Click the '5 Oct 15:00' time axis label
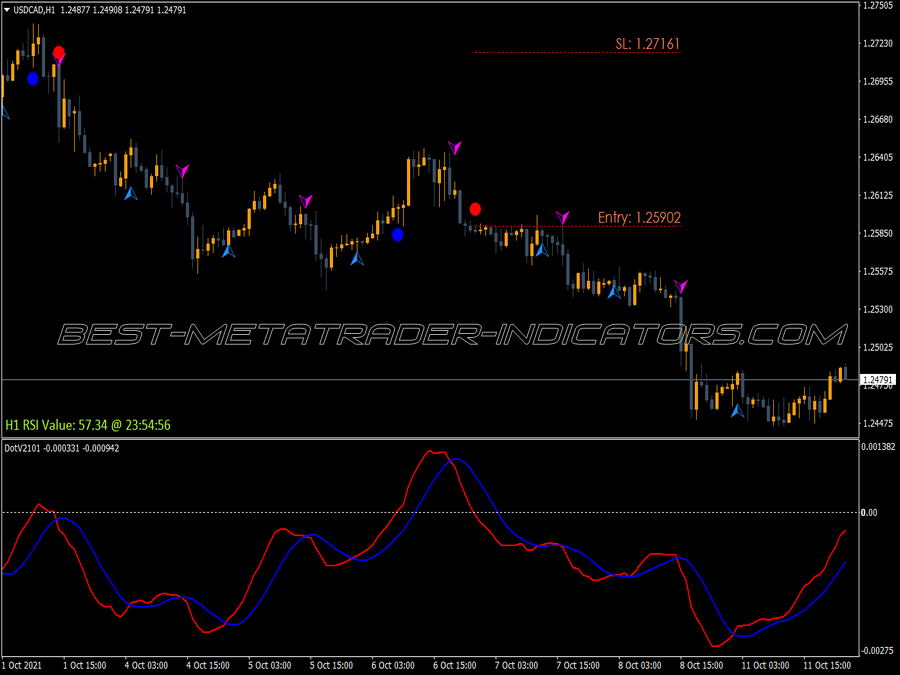900x675 pixels. [332, 666]
